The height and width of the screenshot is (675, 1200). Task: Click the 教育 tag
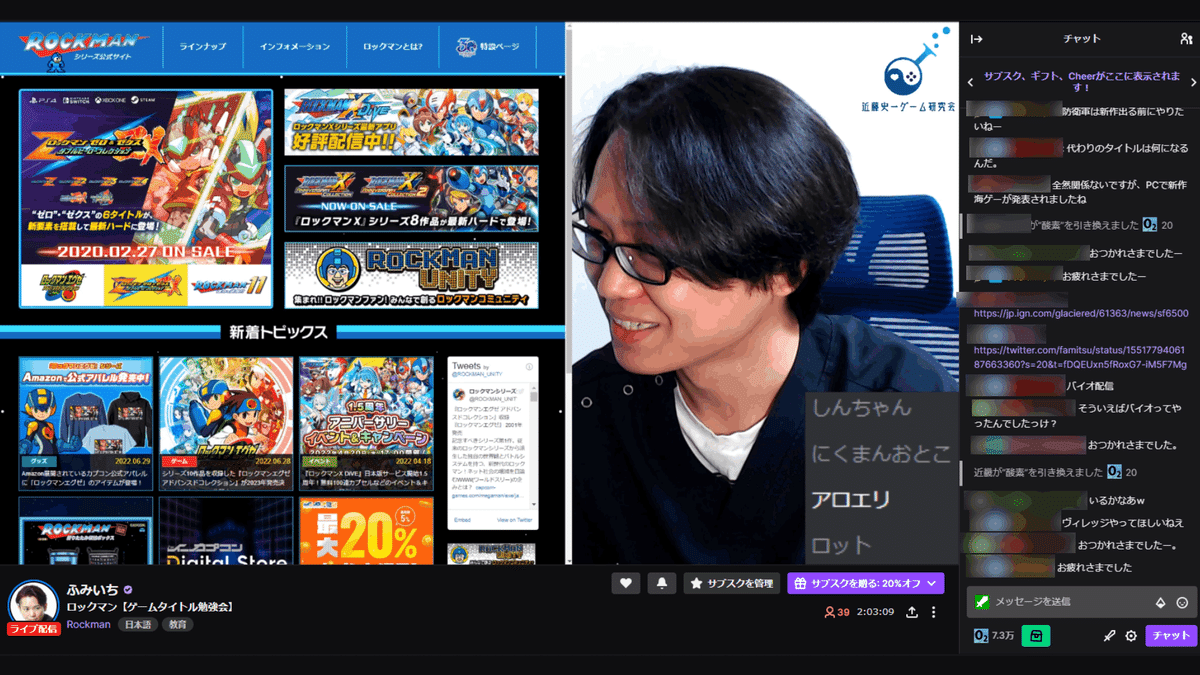point(177,624)
